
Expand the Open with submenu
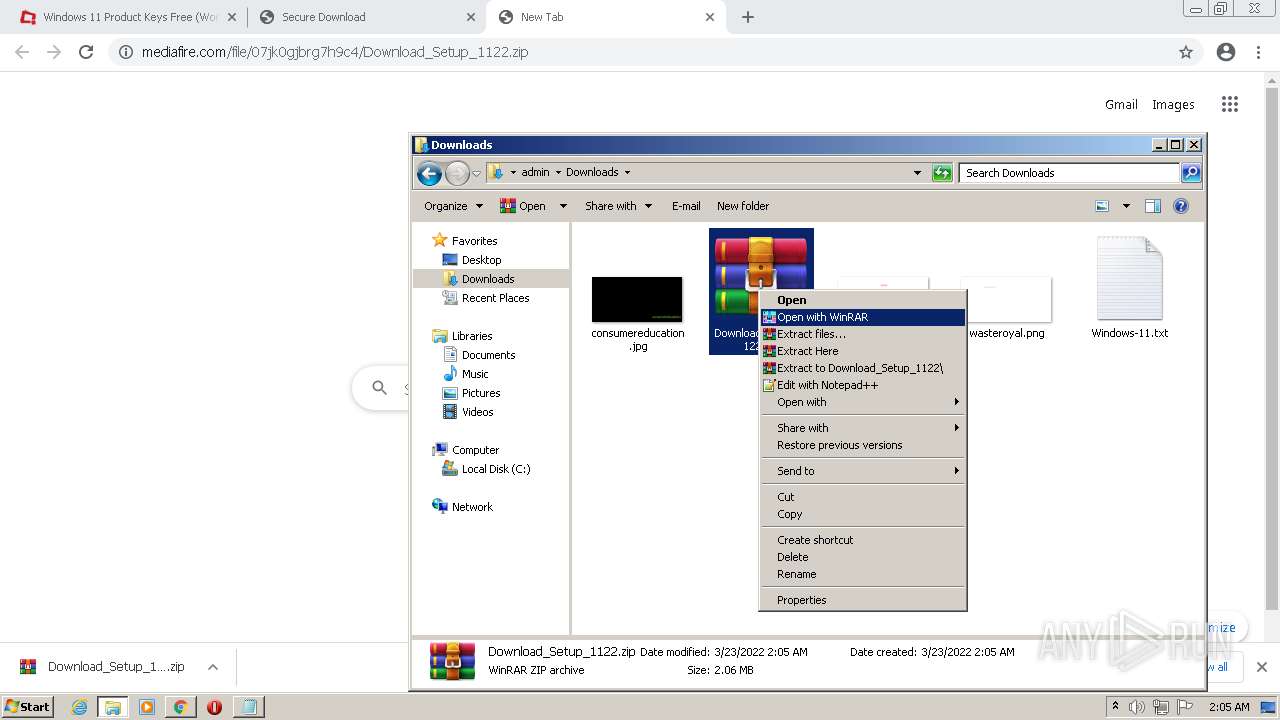(863, 402)
